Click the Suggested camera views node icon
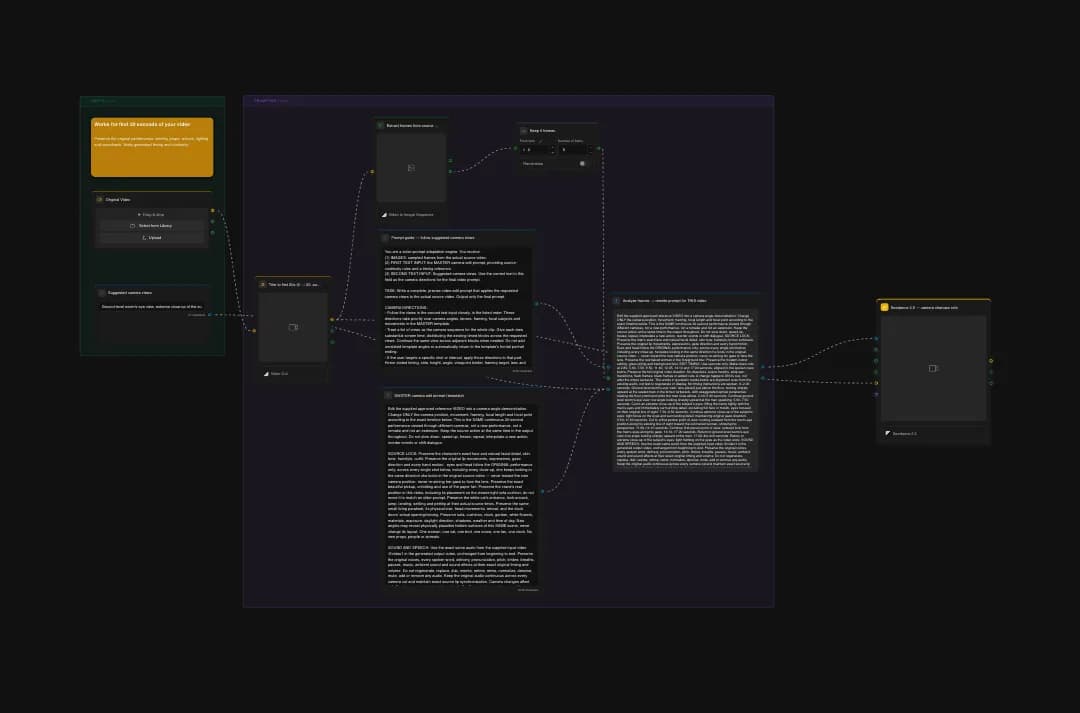The width and height of the screenshot is (1080, 713). click(x=102, y=293)
